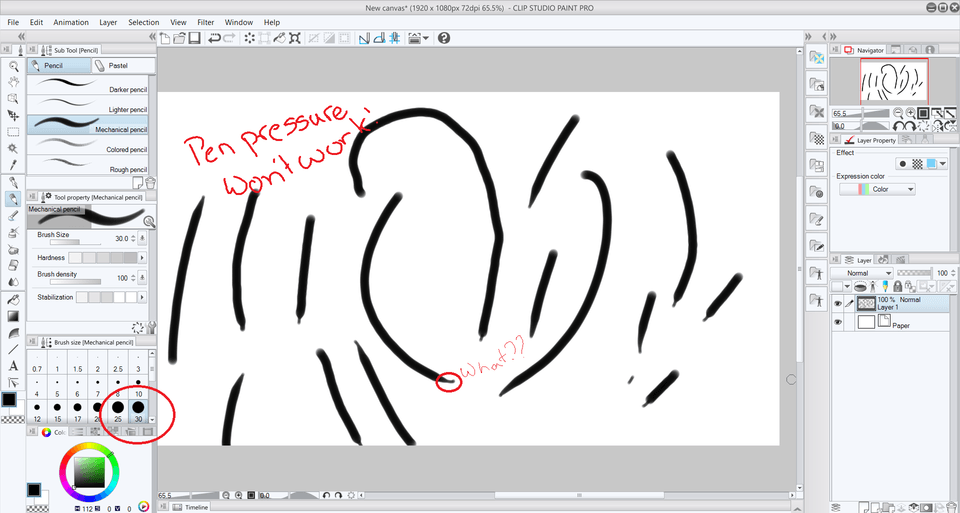
Task: Select the Gradient tool
Action: (13, 316)
